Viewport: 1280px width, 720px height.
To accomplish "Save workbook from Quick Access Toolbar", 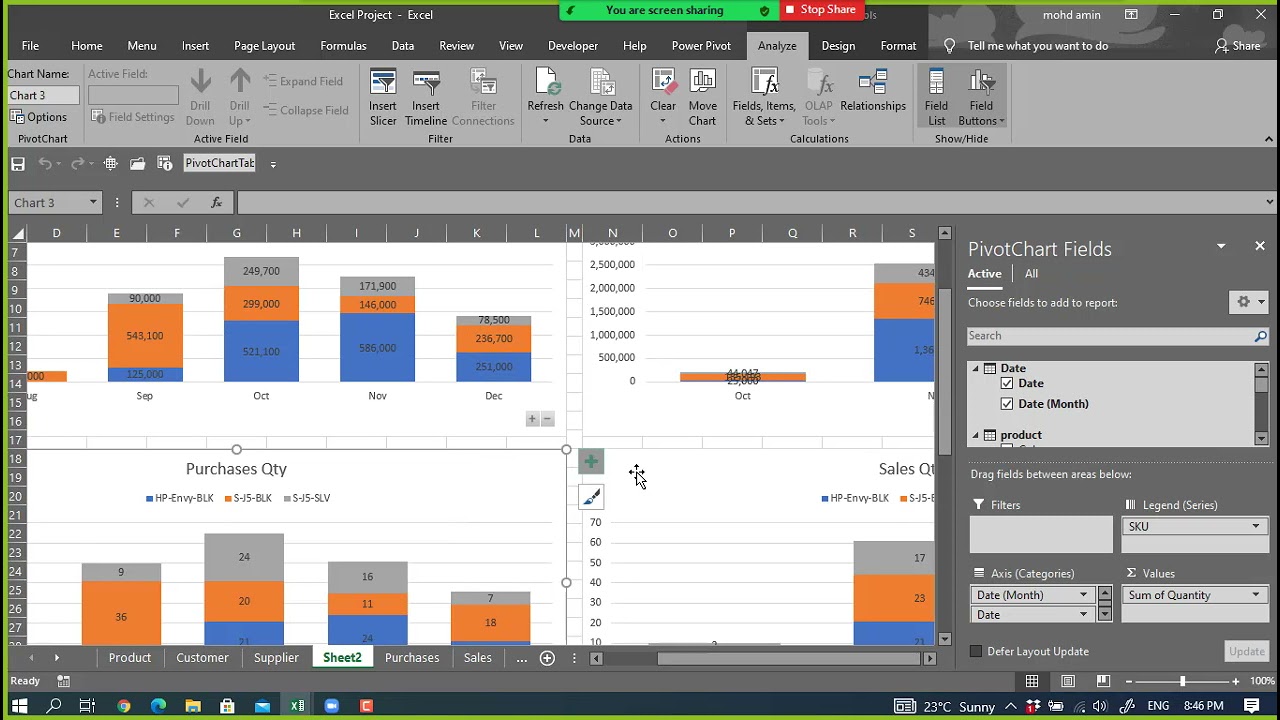I will [18, 164].
